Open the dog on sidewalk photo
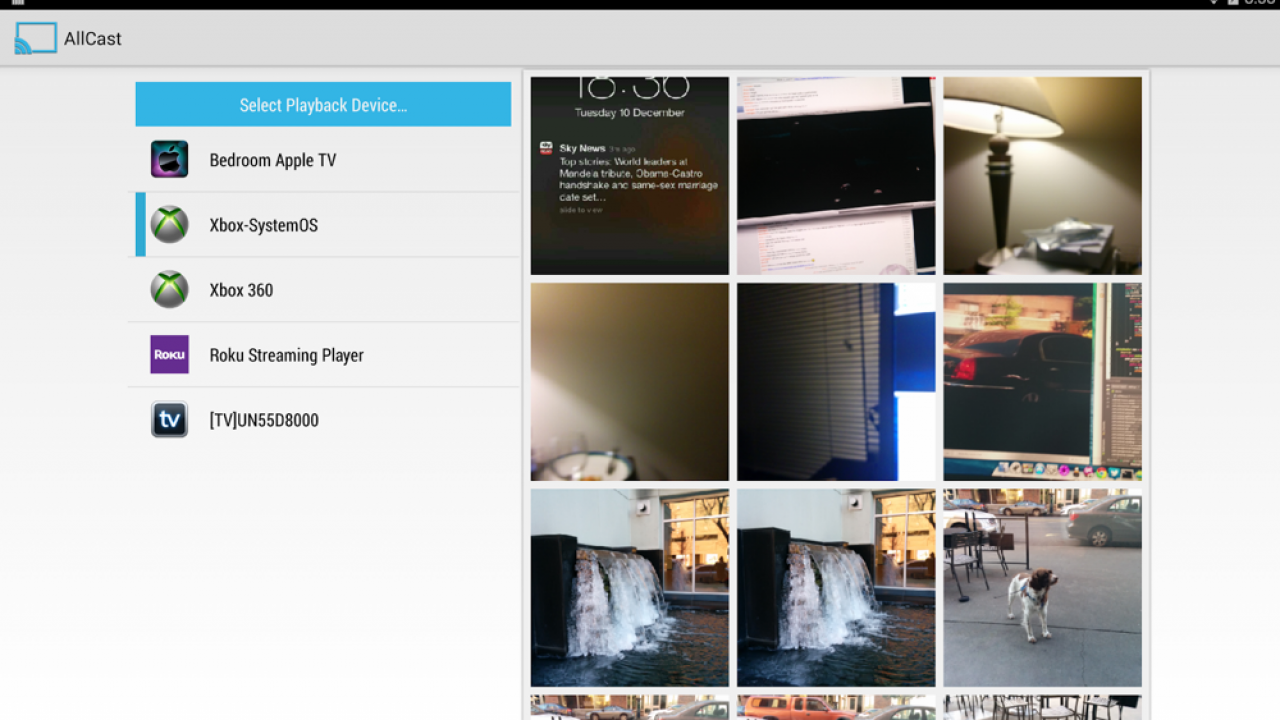This screenshot has height=720, width=1280. coord(1042,587)
